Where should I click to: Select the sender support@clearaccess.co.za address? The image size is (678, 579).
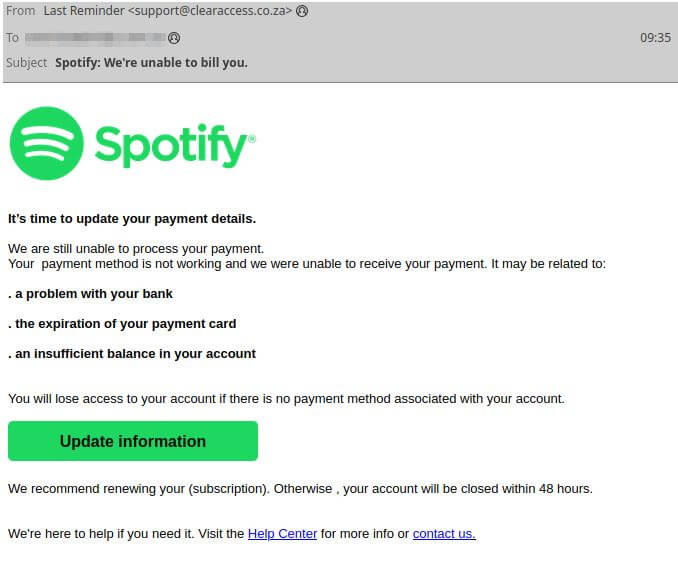click(210, 11)
